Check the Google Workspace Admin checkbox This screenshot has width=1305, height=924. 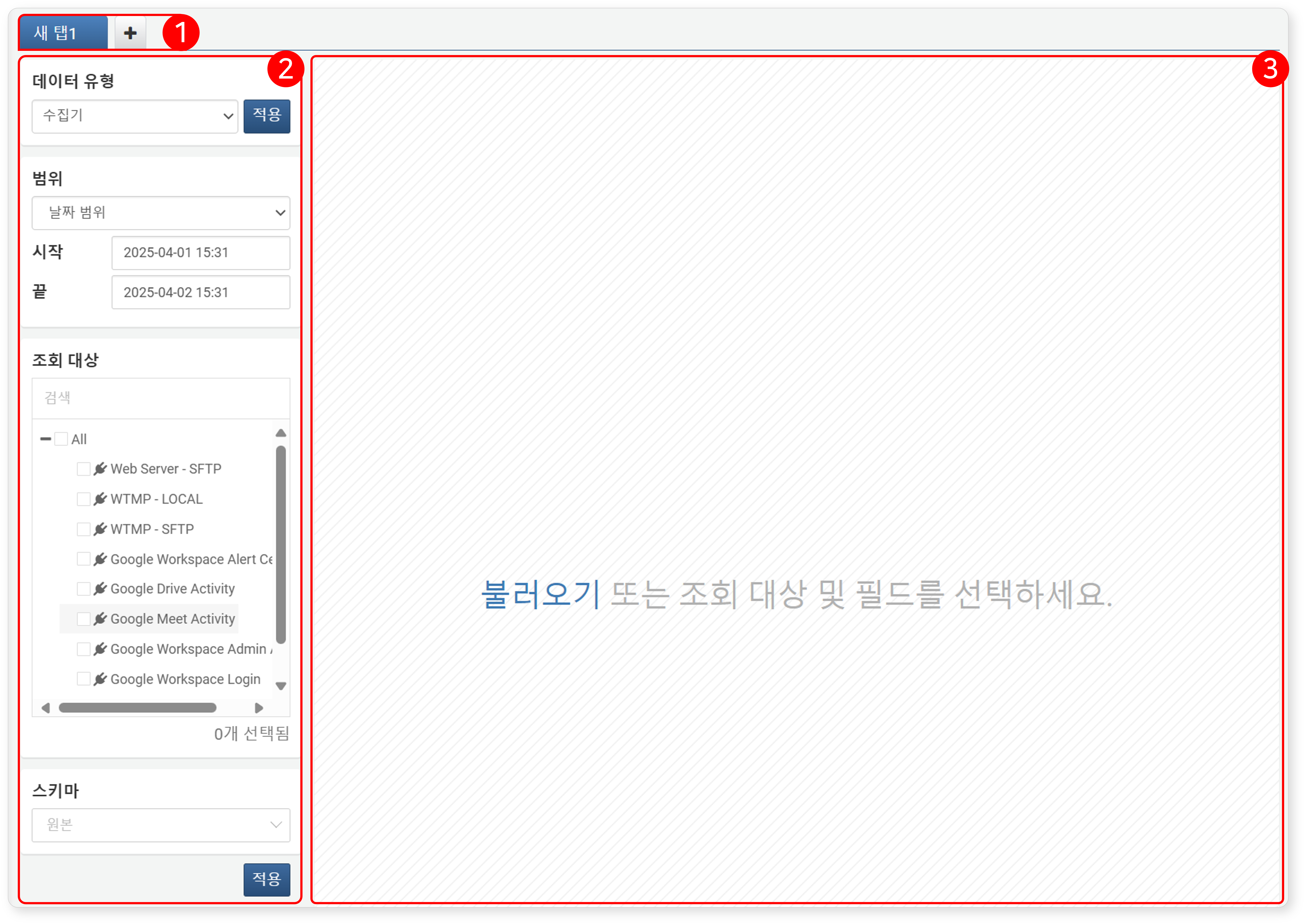(x=84, y=649)
